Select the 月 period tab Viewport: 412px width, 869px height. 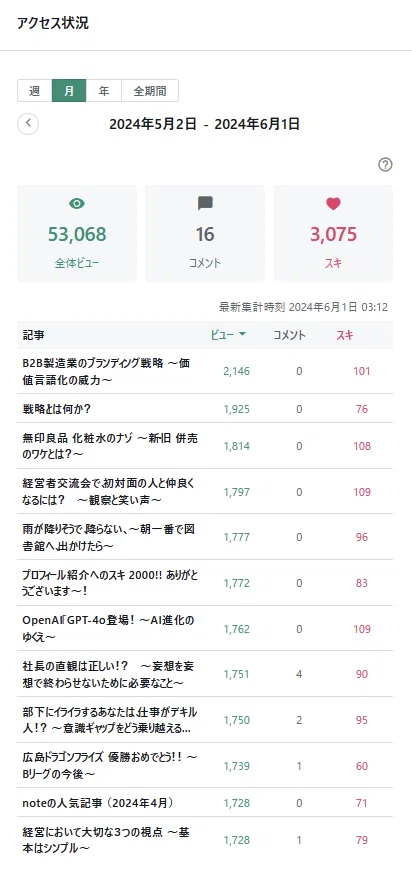(x=69, y=91)
